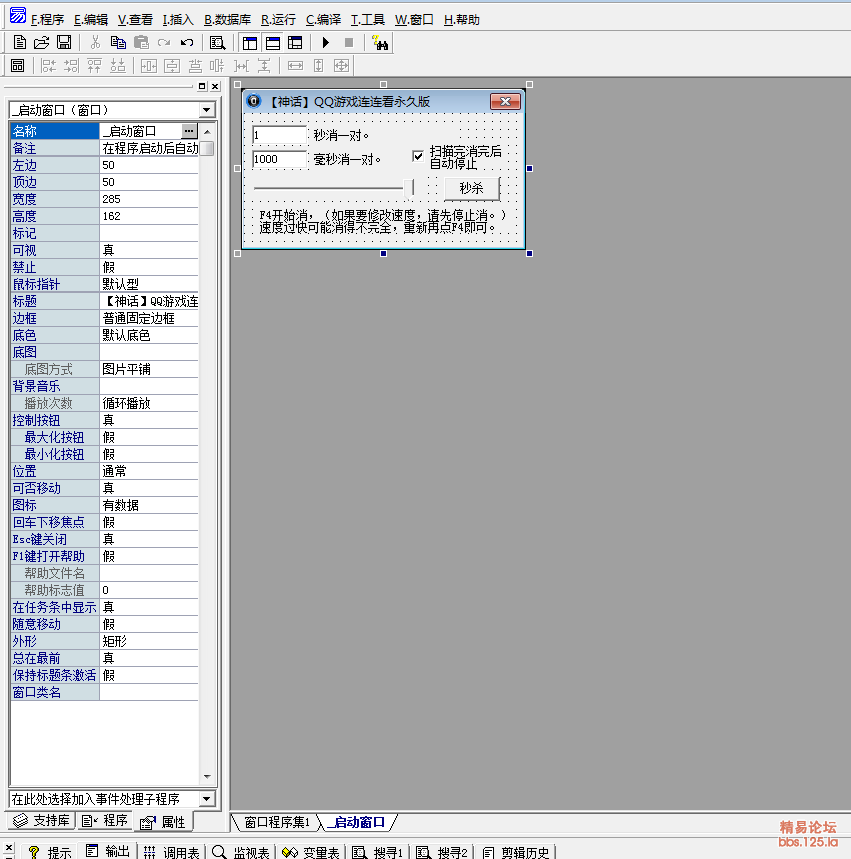The height and width of the screenshot is (859, 851).
Task: Open the 变量表 bottom panel tab
Action: click(311, 852)
